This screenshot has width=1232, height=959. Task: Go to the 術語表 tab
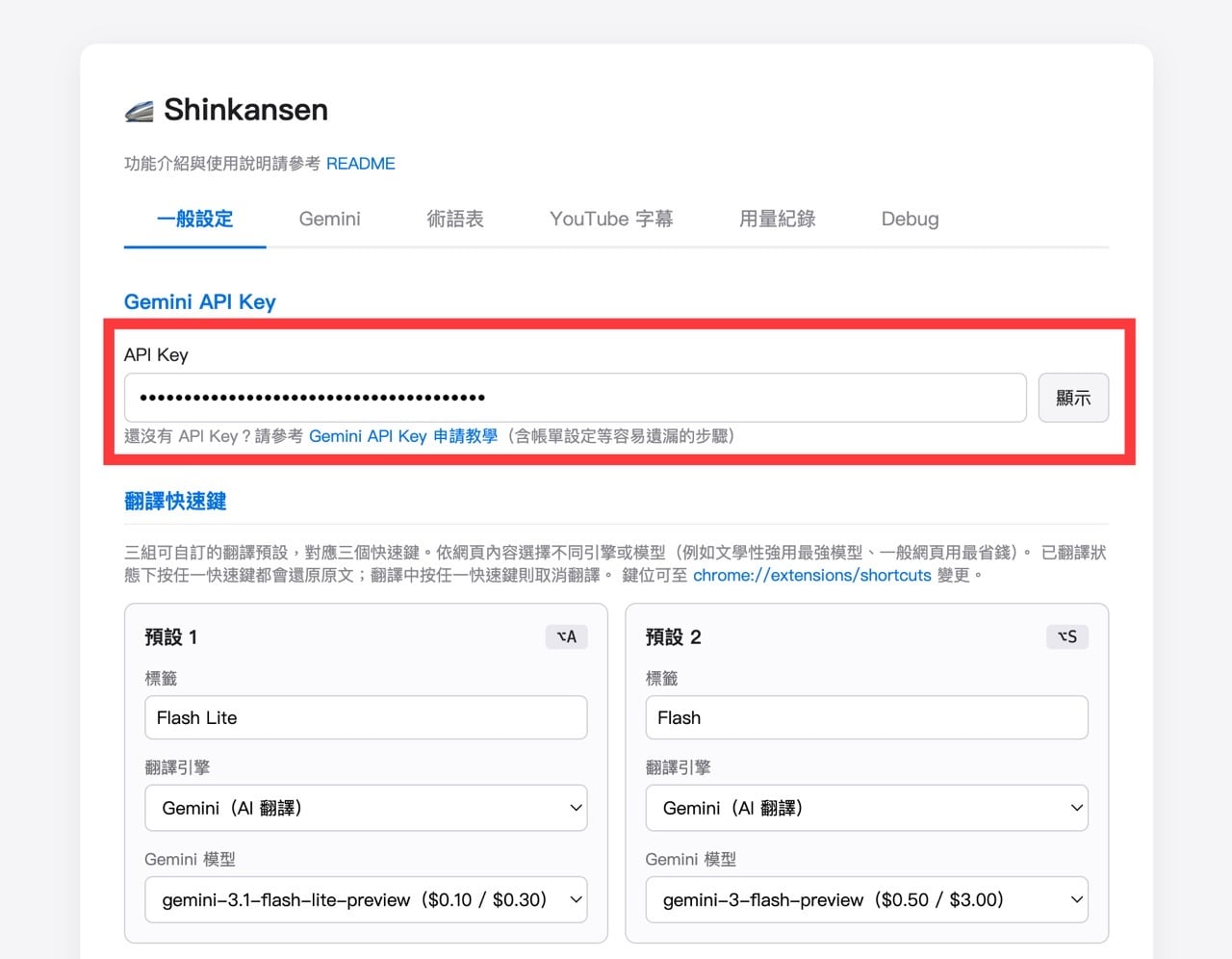point(455,220)
